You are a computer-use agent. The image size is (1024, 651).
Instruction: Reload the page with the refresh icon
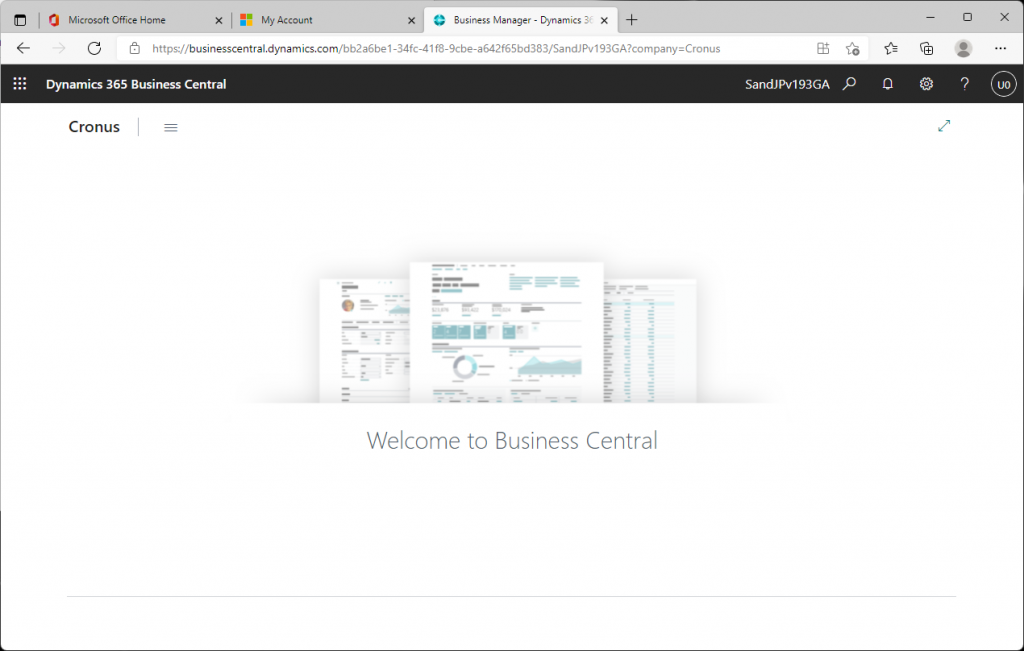click(95, 48)
